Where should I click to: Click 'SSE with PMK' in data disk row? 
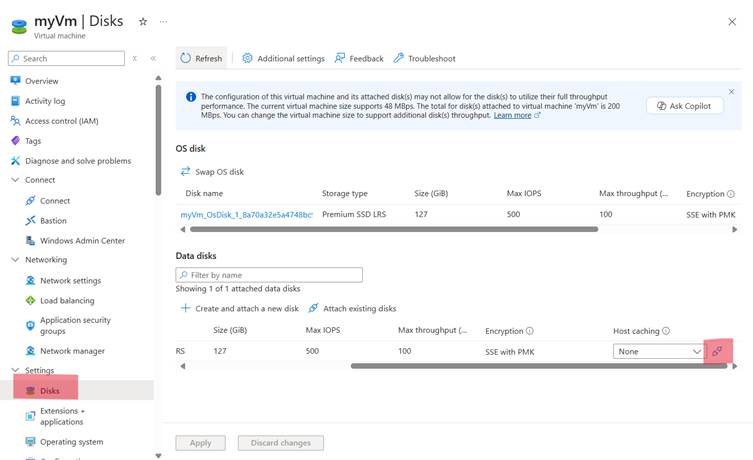(x=510, y=352)
